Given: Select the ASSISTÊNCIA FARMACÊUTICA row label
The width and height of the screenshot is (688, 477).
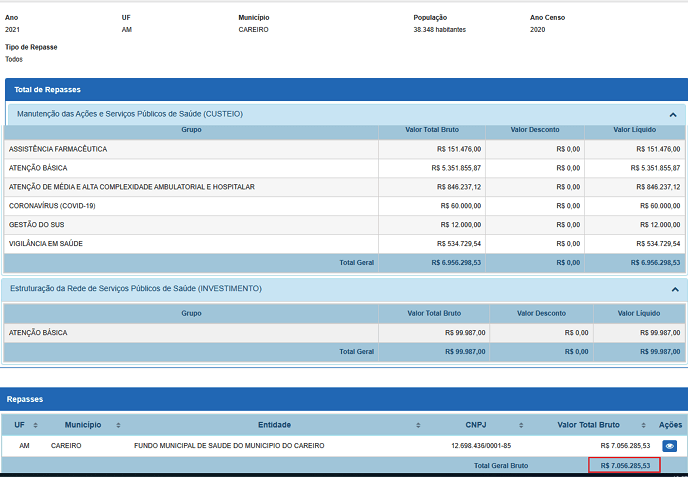Looking at the screenshot, I should [x=58, y=149].
